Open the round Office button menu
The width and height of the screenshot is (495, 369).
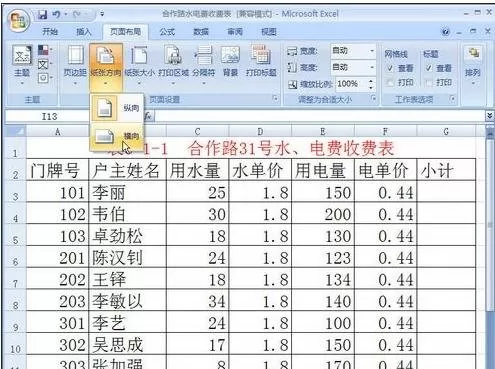pyautogui.click(x=19, y=21)
